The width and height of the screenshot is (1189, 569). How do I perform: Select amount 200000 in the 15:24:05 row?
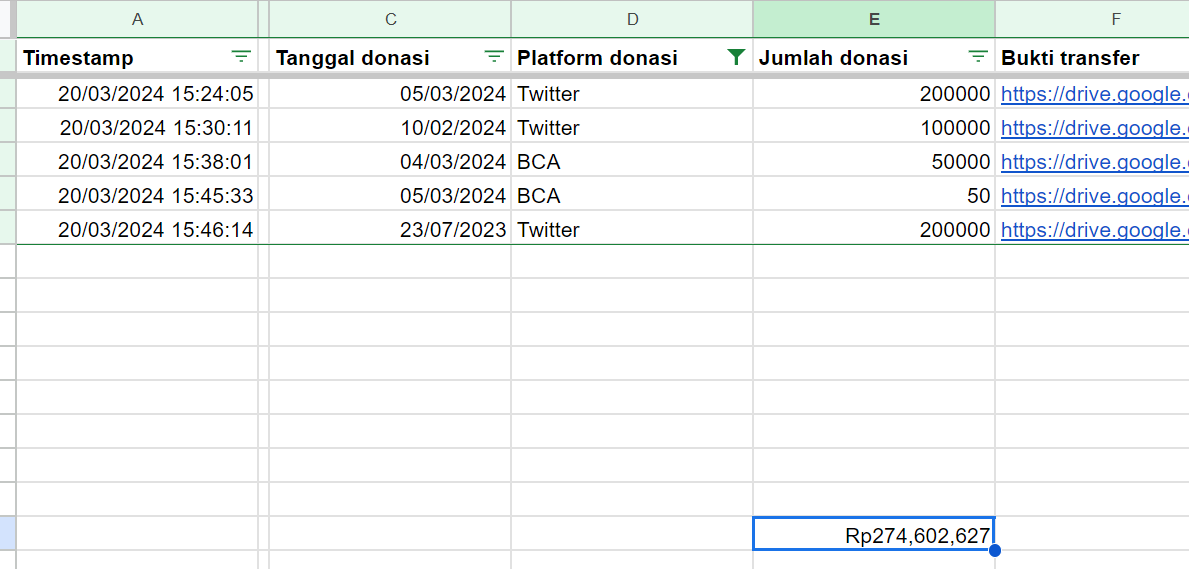874,94
